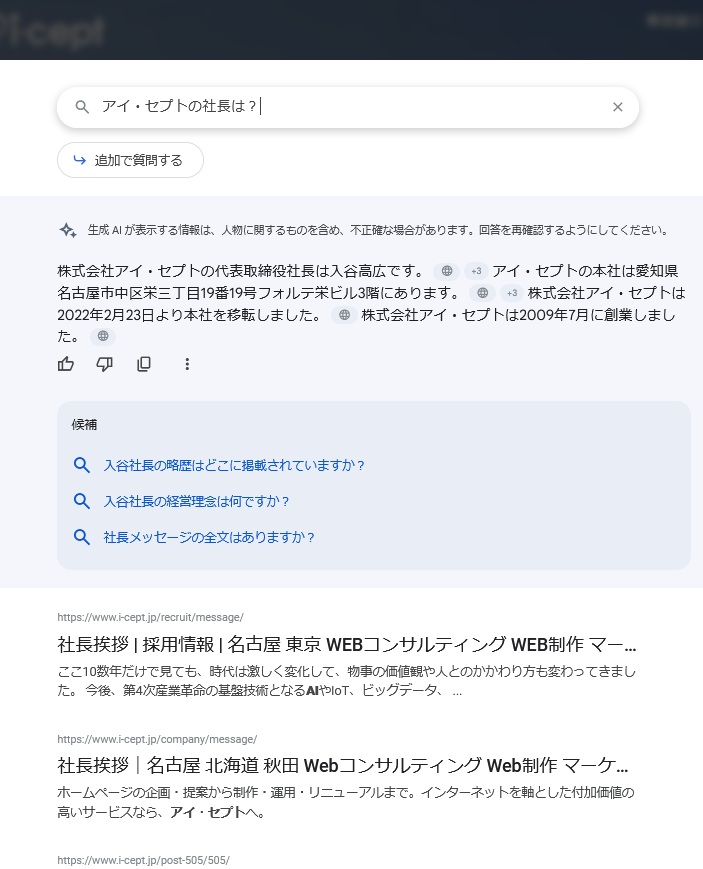Open source globe after 入谷高広です
Image resolution: width=703 pixels, height=869 pixels.
[447, 271]
